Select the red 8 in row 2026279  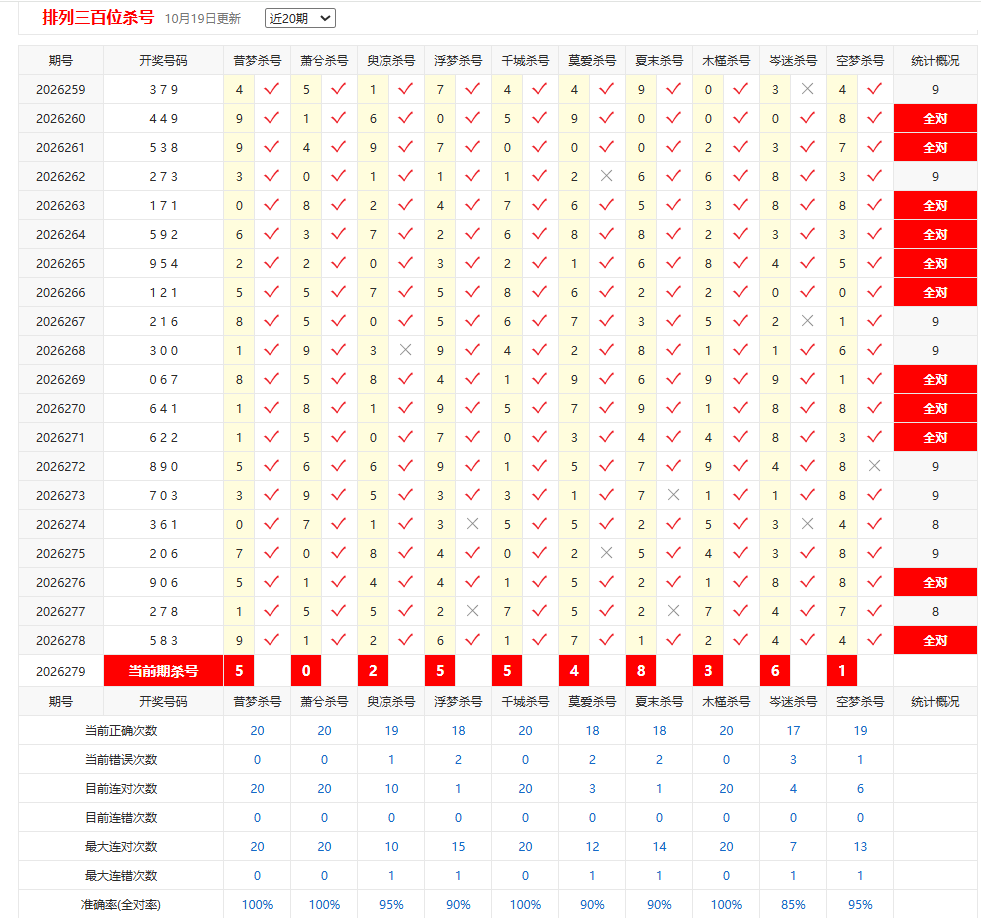click(641, 671)
